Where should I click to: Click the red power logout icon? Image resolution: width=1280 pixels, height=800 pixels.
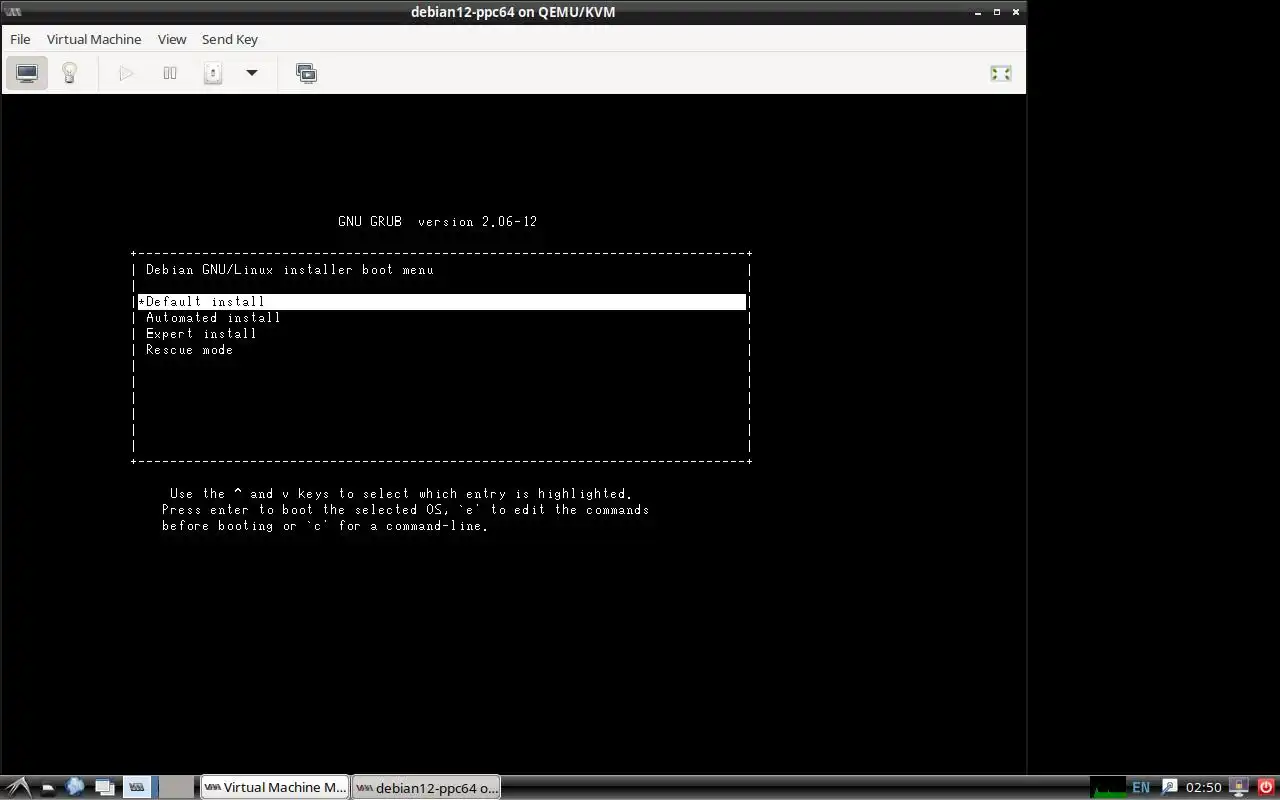tap(1265, 787)
